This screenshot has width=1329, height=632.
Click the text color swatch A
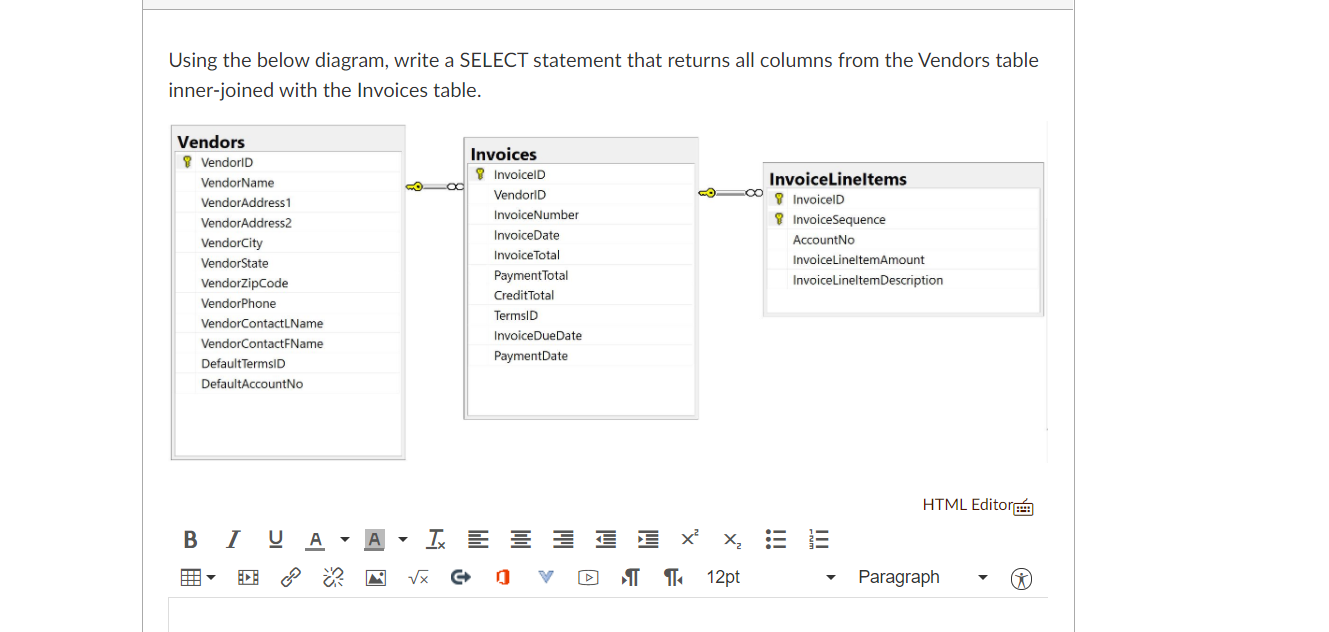(315, 540)
